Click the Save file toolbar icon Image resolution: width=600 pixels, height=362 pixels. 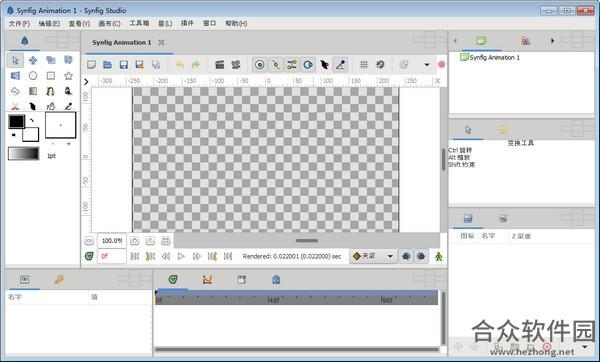[124, 65]
